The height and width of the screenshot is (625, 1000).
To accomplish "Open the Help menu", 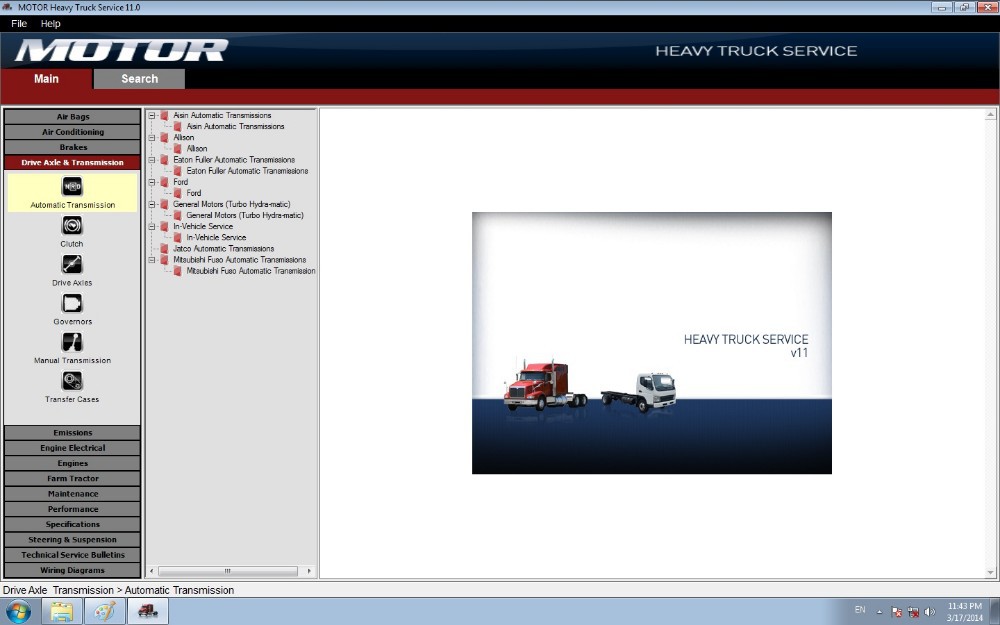I will (50, 24).
